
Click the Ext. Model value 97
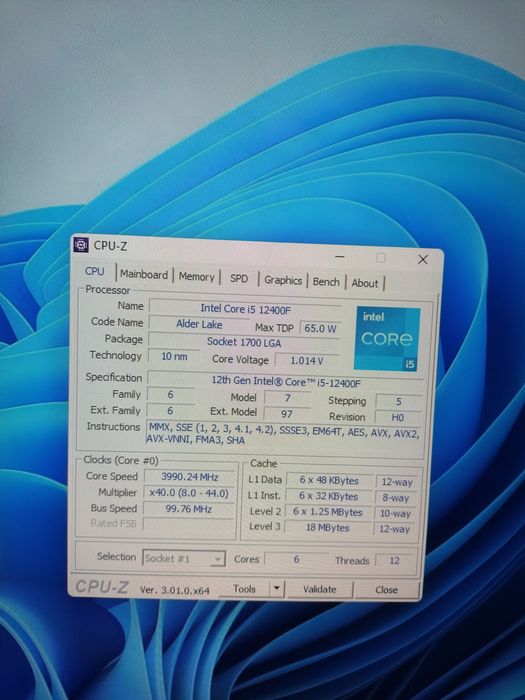[287, 413]
